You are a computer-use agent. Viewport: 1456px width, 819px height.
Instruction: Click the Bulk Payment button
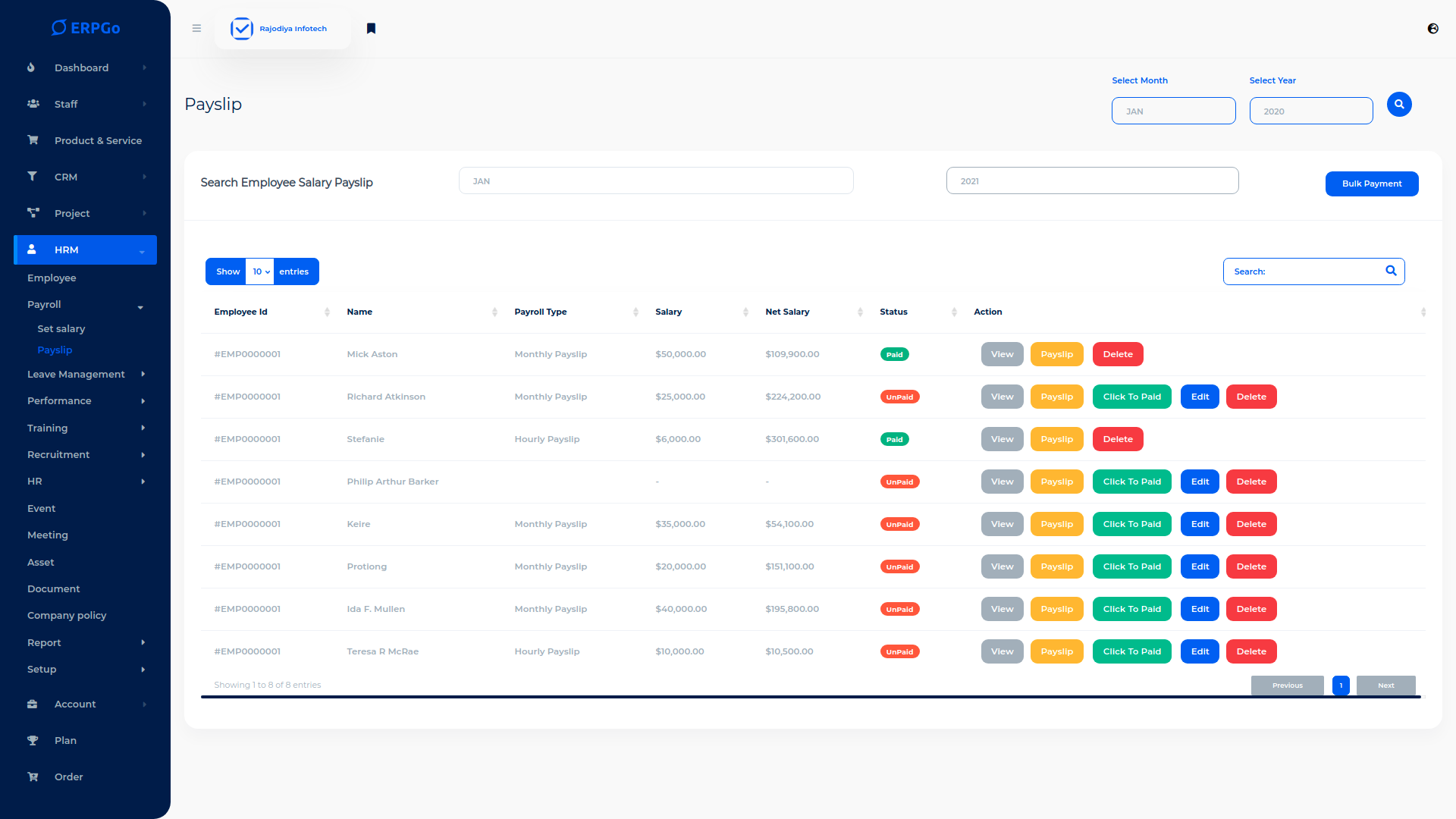[1371, 184]
